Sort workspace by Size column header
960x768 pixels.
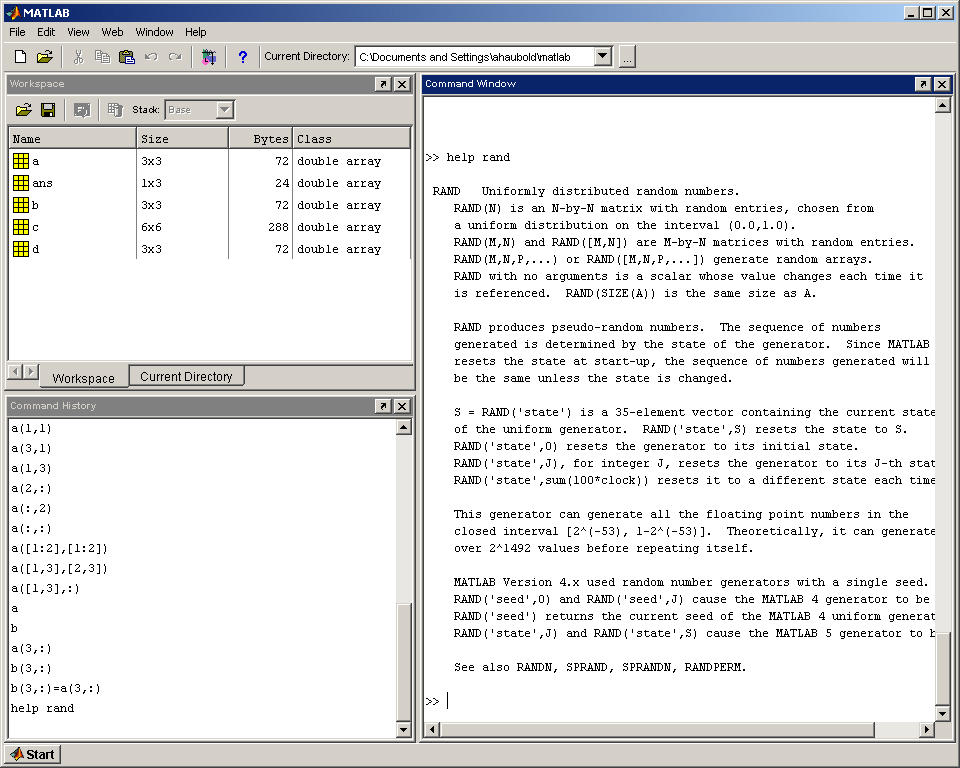tap(182, 138)
